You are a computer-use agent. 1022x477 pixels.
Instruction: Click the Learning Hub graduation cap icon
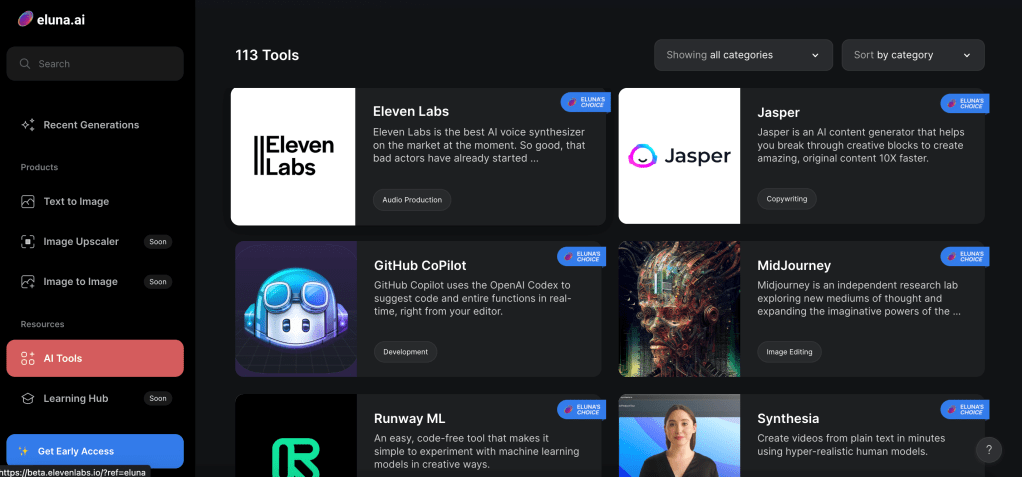tap(27, 398)
